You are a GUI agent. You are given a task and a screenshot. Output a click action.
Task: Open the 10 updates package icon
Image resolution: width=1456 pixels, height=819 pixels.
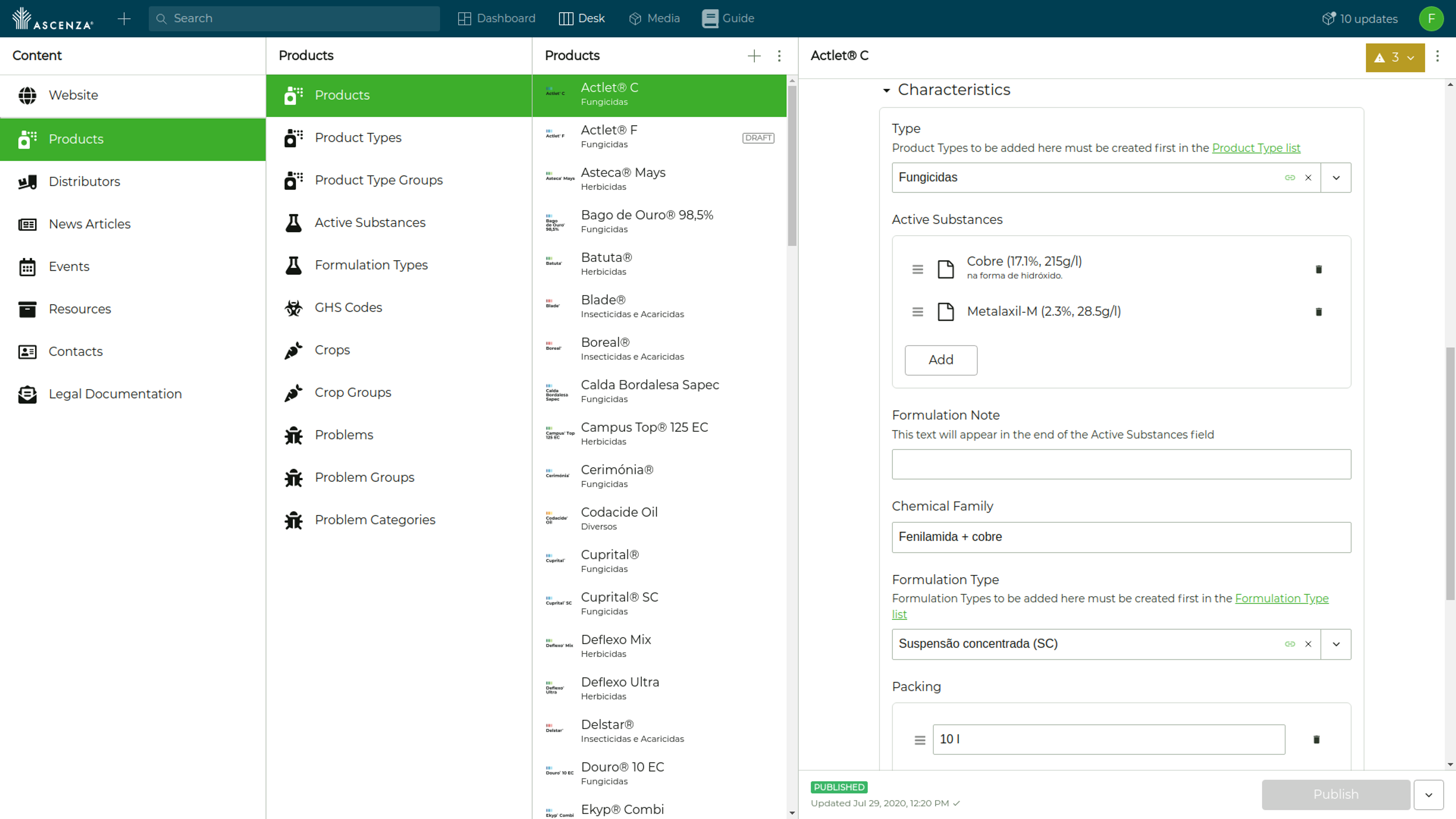coord(1328,19)
